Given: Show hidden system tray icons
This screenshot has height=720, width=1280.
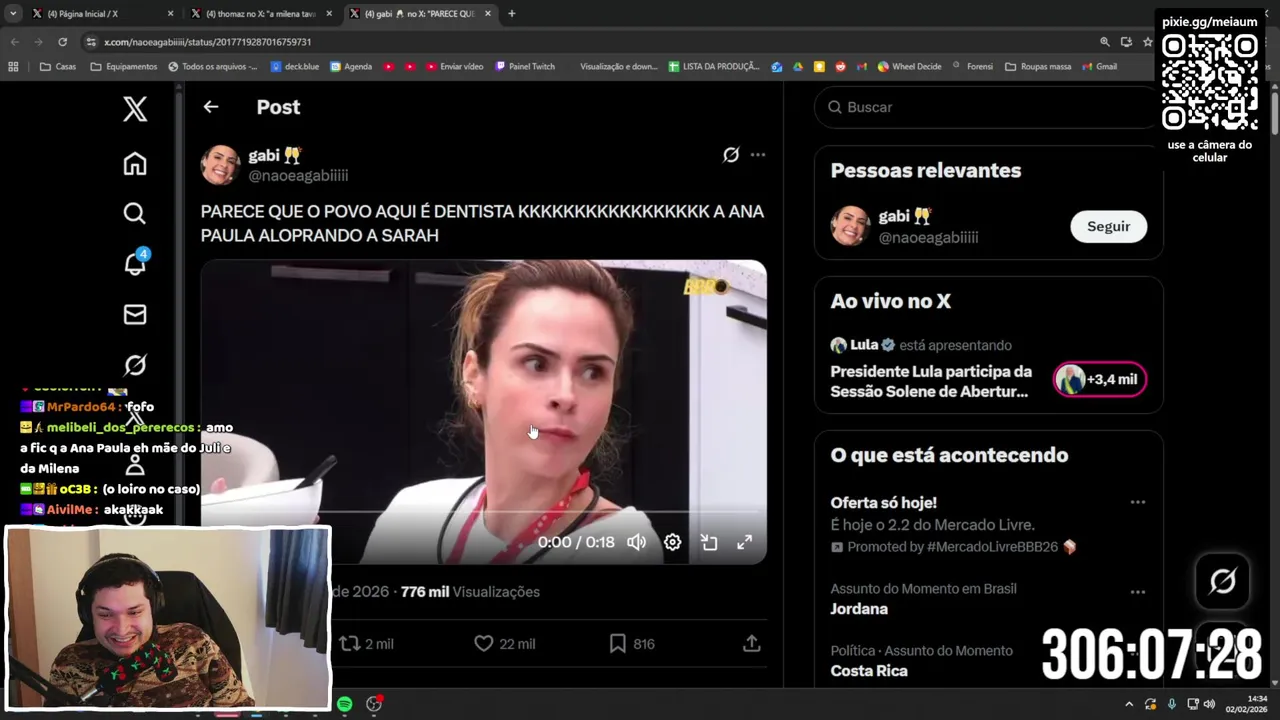Looking at the screenshot, I should coord(1129,704).
